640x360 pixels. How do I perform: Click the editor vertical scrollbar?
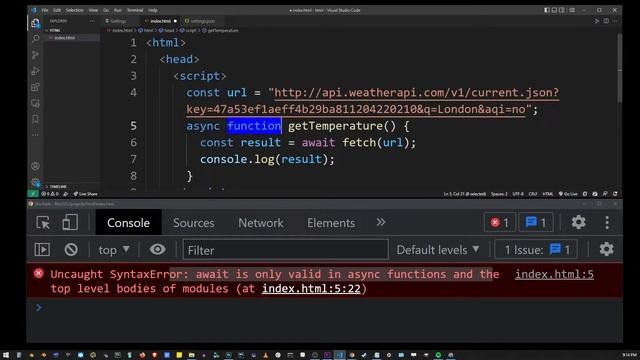(x=620, y=69)
